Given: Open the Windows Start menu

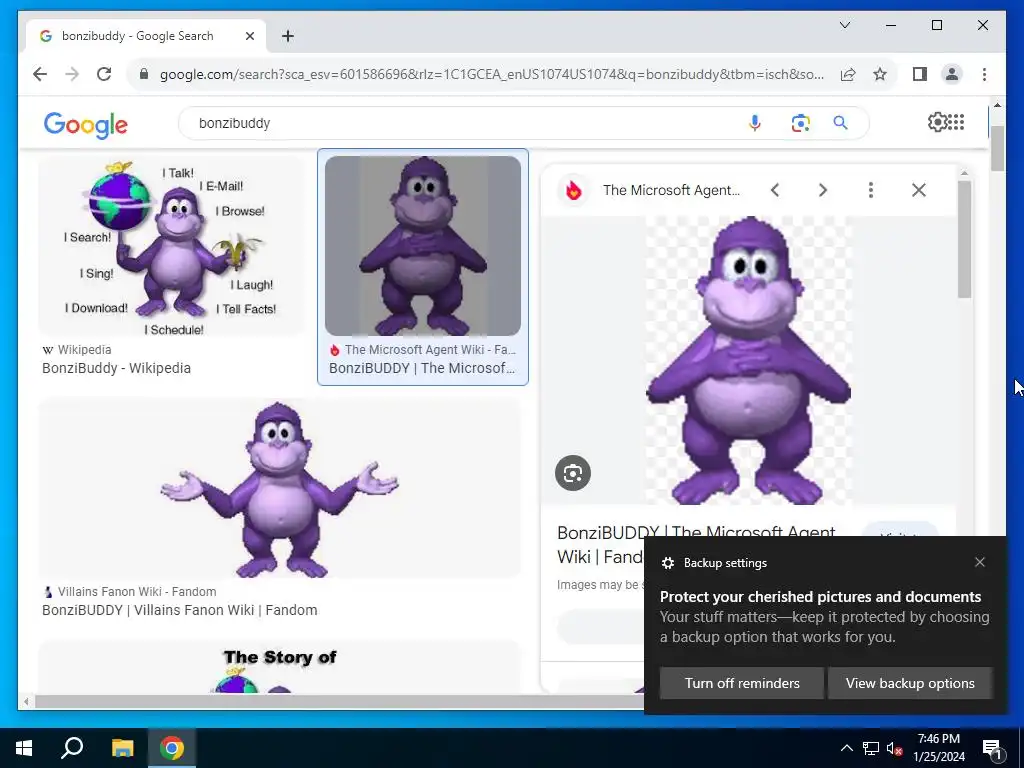Looking at the screenshot, I should [x=24, y=748].
